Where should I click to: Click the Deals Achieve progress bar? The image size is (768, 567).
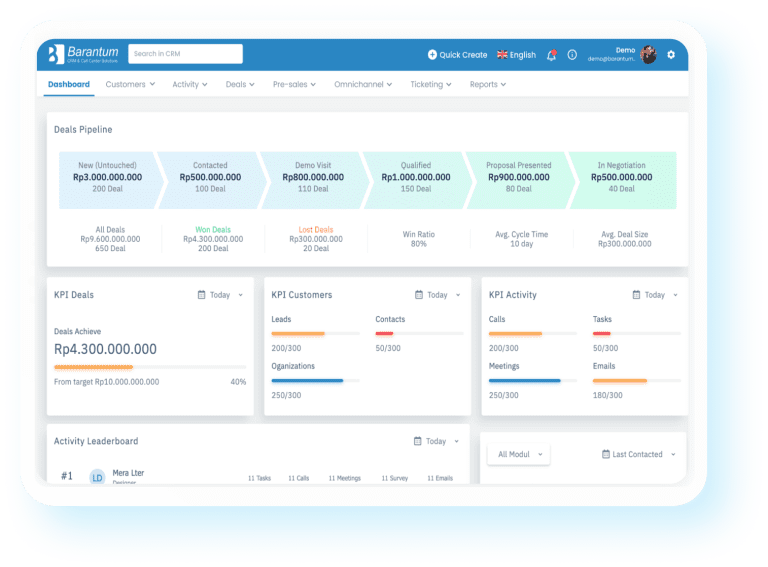click(150, 367)
